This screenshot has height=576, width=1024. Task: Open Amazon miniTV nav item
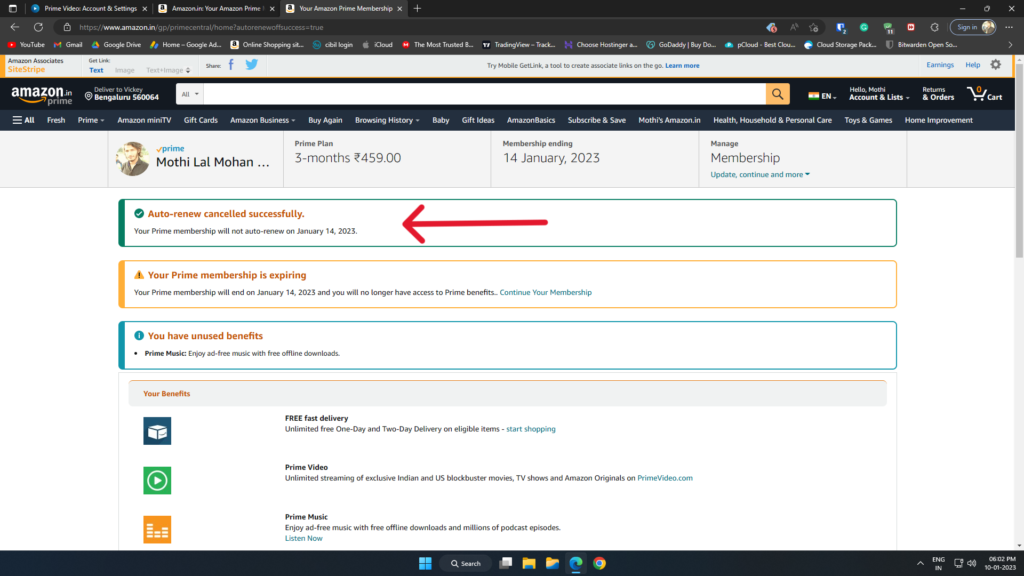point(144,120)
